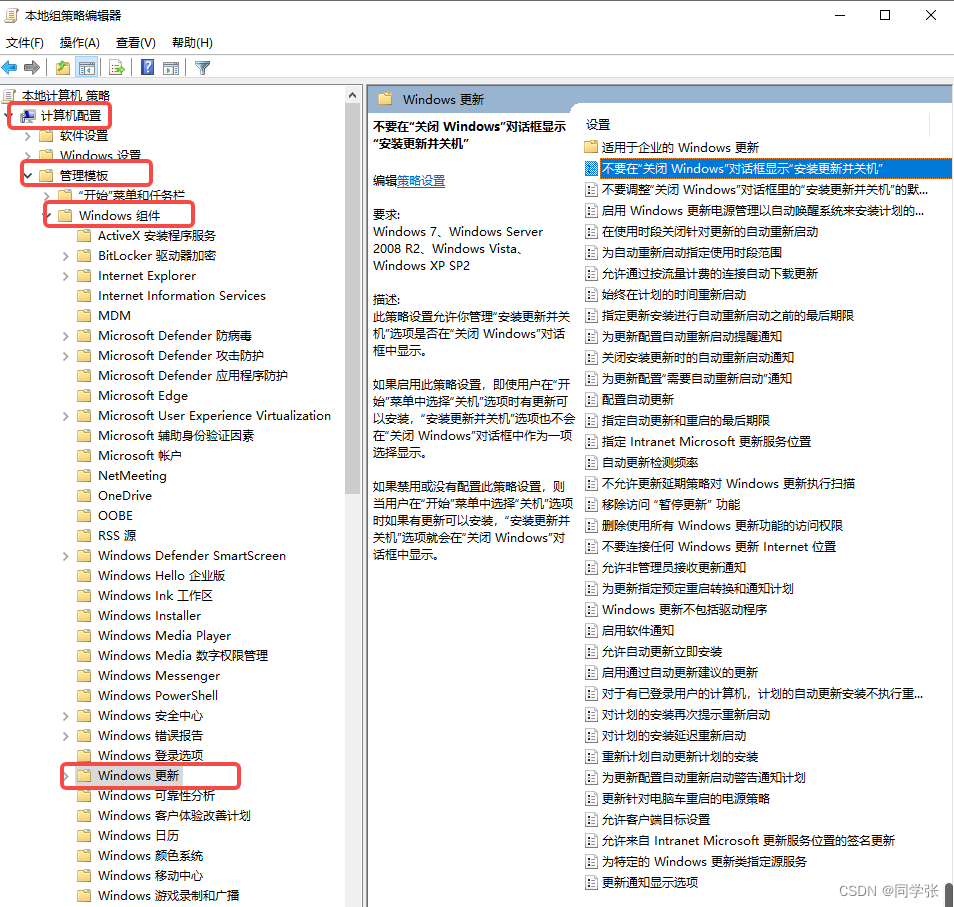This screenshot has height=907, width=954.
Task: Select policy 为特定的 Windows 更新类指定源服务
Action: click(704, 862)
